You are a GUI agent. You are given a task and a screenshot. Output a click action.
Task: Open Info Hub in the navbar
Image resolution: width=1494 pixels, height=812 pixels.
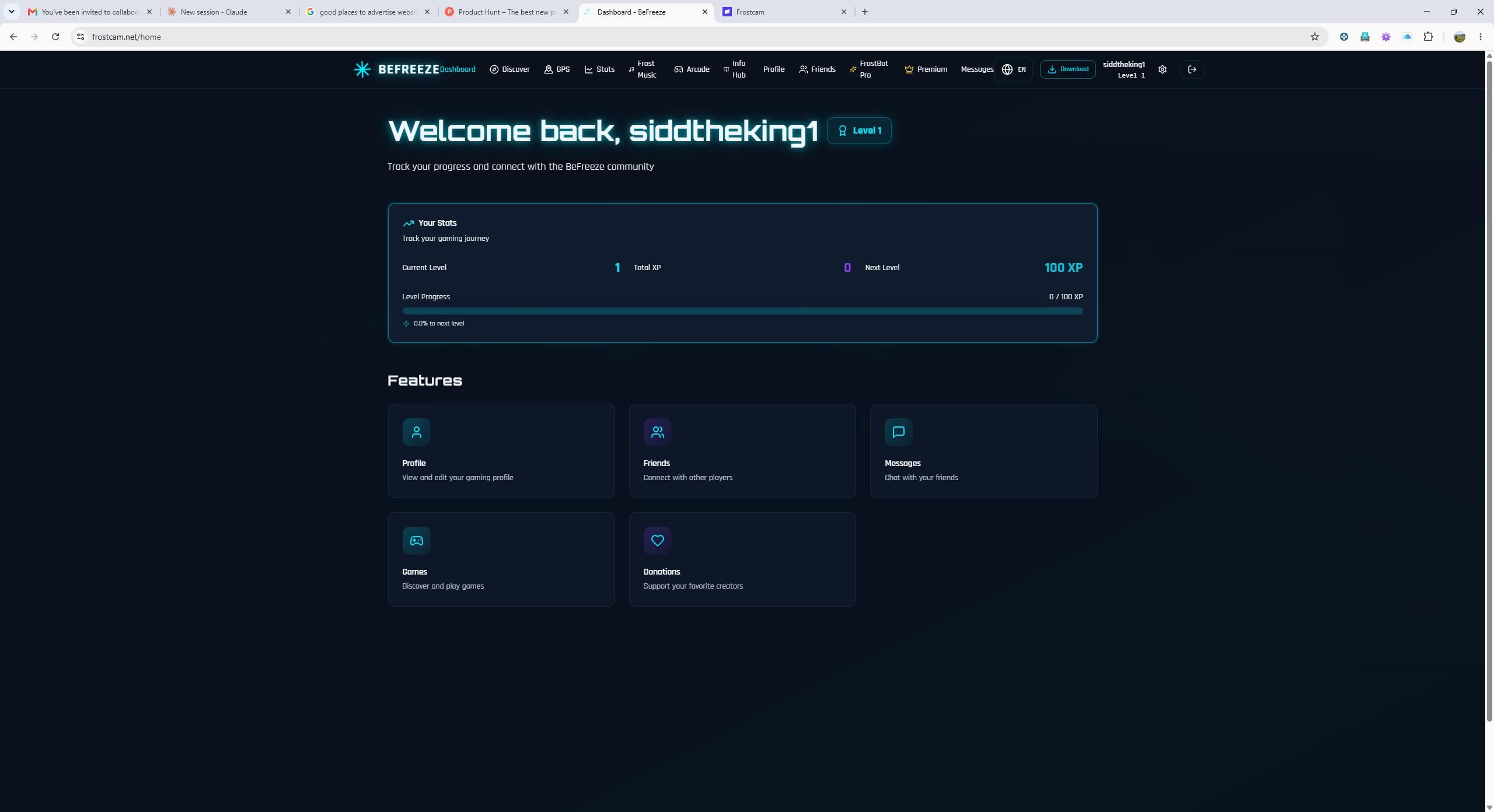click(x=734, y=69)
